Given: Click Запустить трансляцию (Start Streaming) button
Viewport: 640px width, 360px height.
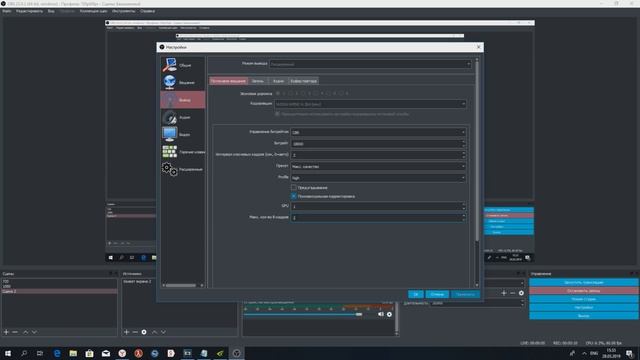Looking at the screenshot, I should [584, 282].
